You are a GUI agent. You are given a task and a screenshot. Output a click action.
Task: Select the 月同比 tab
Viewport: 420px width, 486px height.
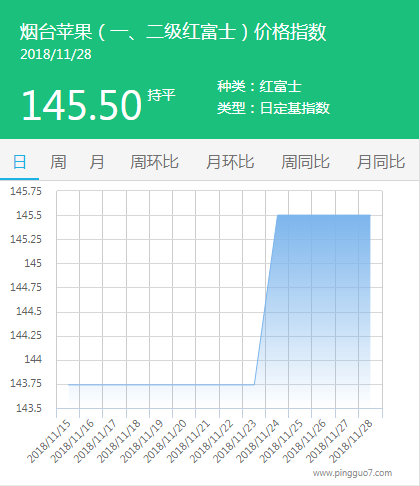coord(381,162)
